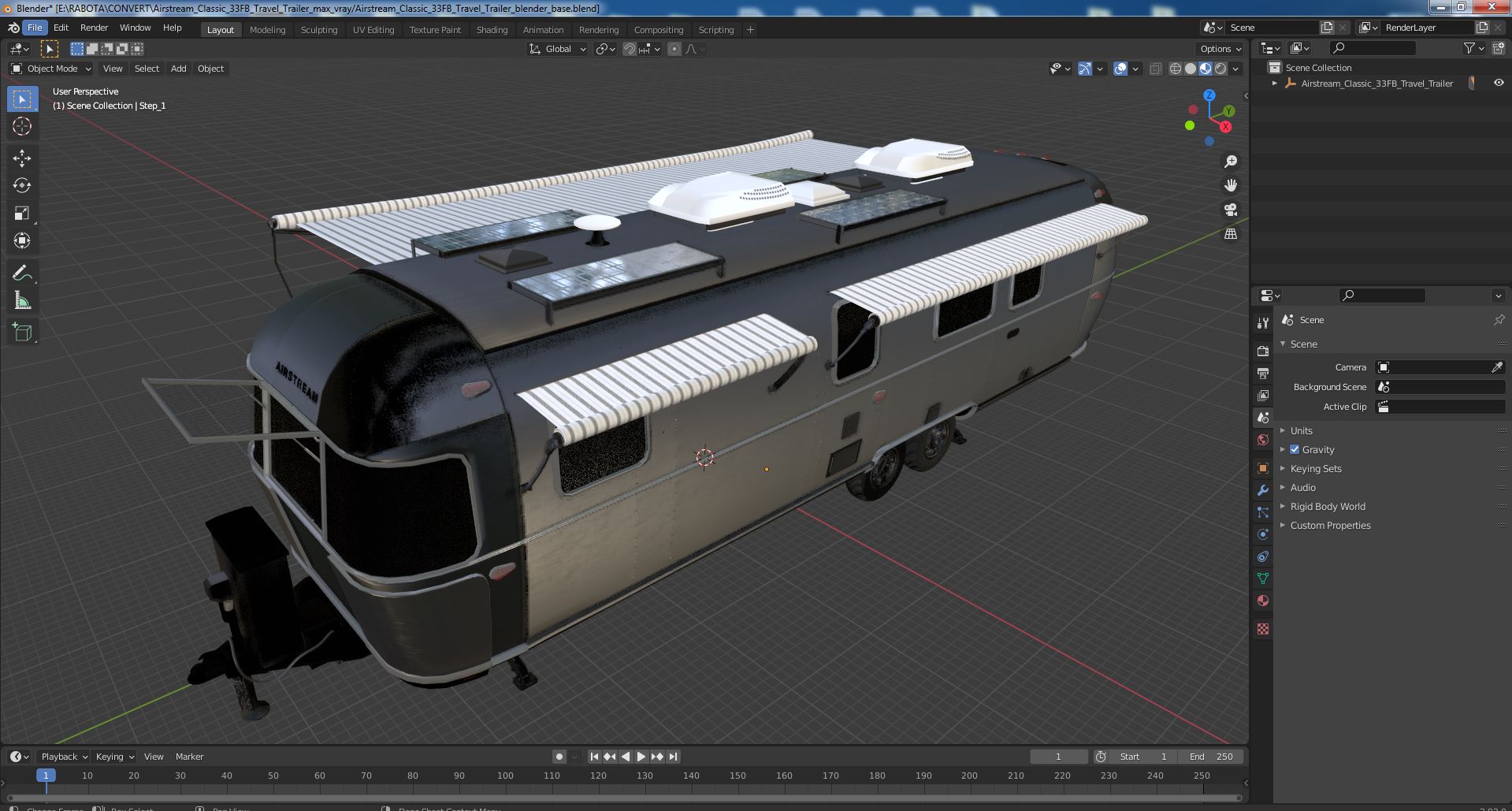Activate the Scale tool
1512x811 pixels.
click(22, 213)
